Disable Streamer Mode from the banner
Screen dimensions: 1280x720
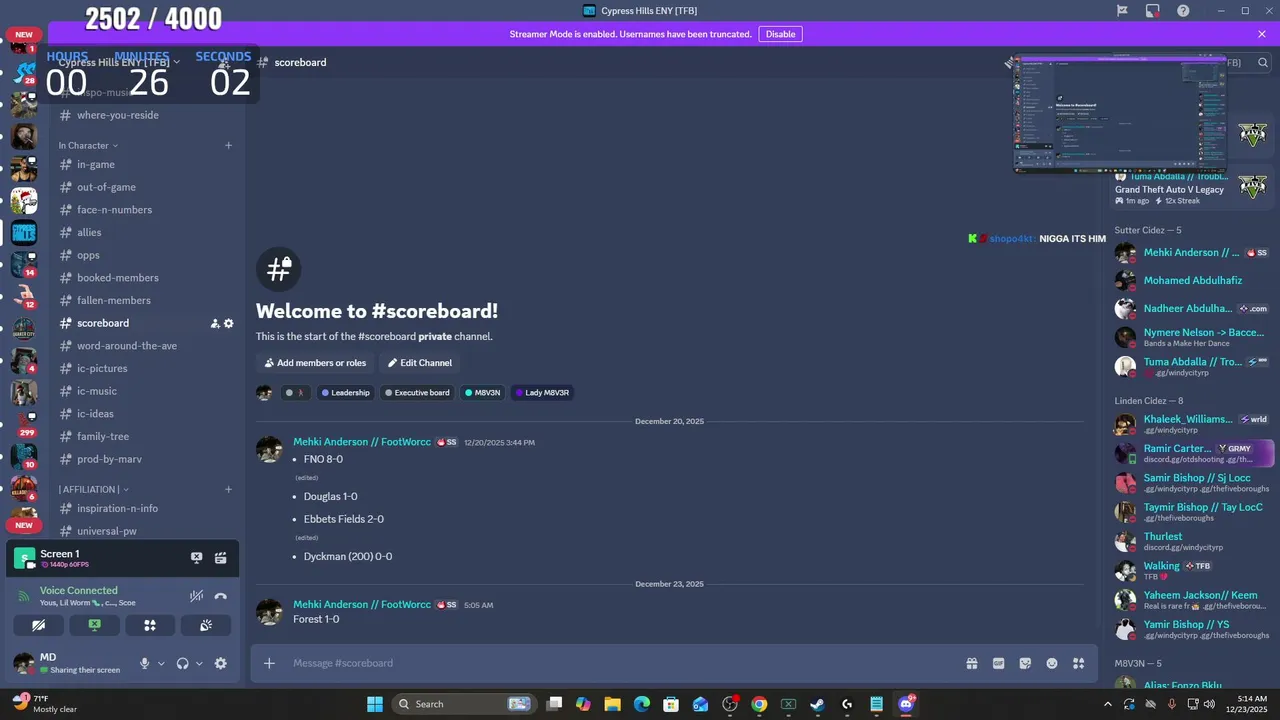(x=780, y=34)
